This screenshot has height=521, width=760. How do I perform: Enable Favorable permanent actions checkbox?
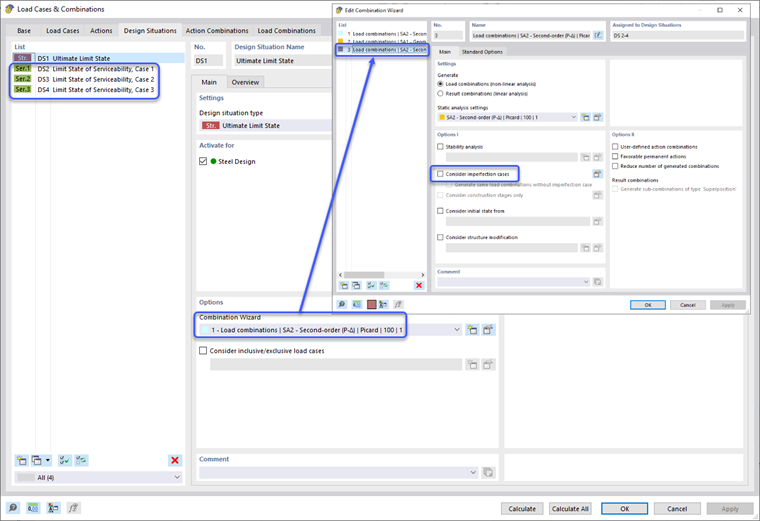(615, 156)
